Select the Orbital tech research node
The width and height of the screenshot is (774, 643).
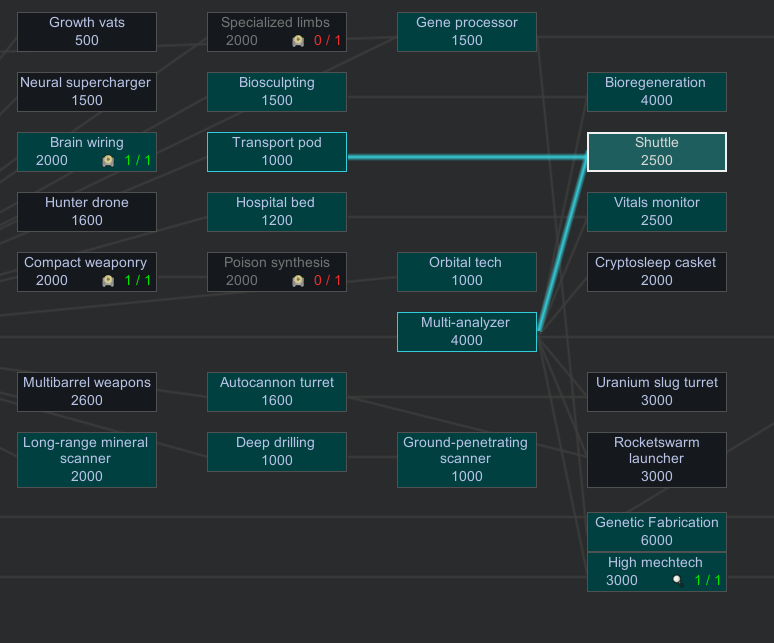pyautogui.click(x=467, y=272)
